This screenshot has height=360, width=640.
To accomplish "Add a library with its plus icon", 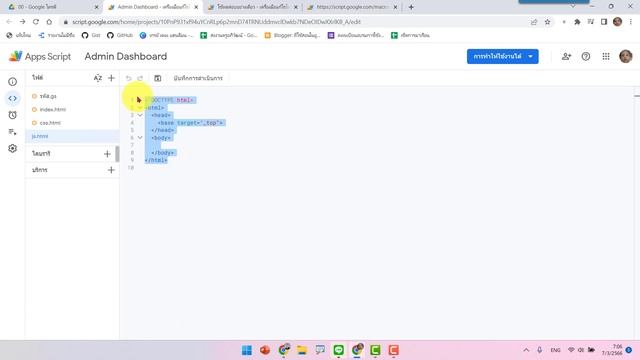I will pyautogui.click(x=107, y=154).
